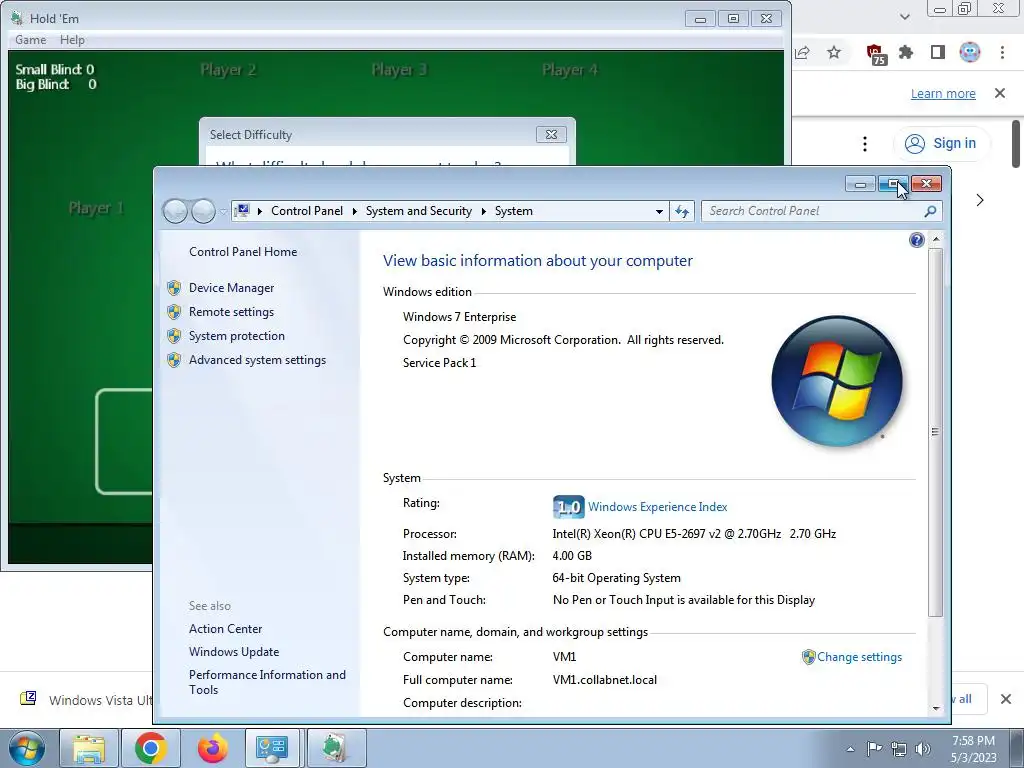
Task: Click Control Panel taskbar button
Action: pyautogui.click(x=272, y=748)
